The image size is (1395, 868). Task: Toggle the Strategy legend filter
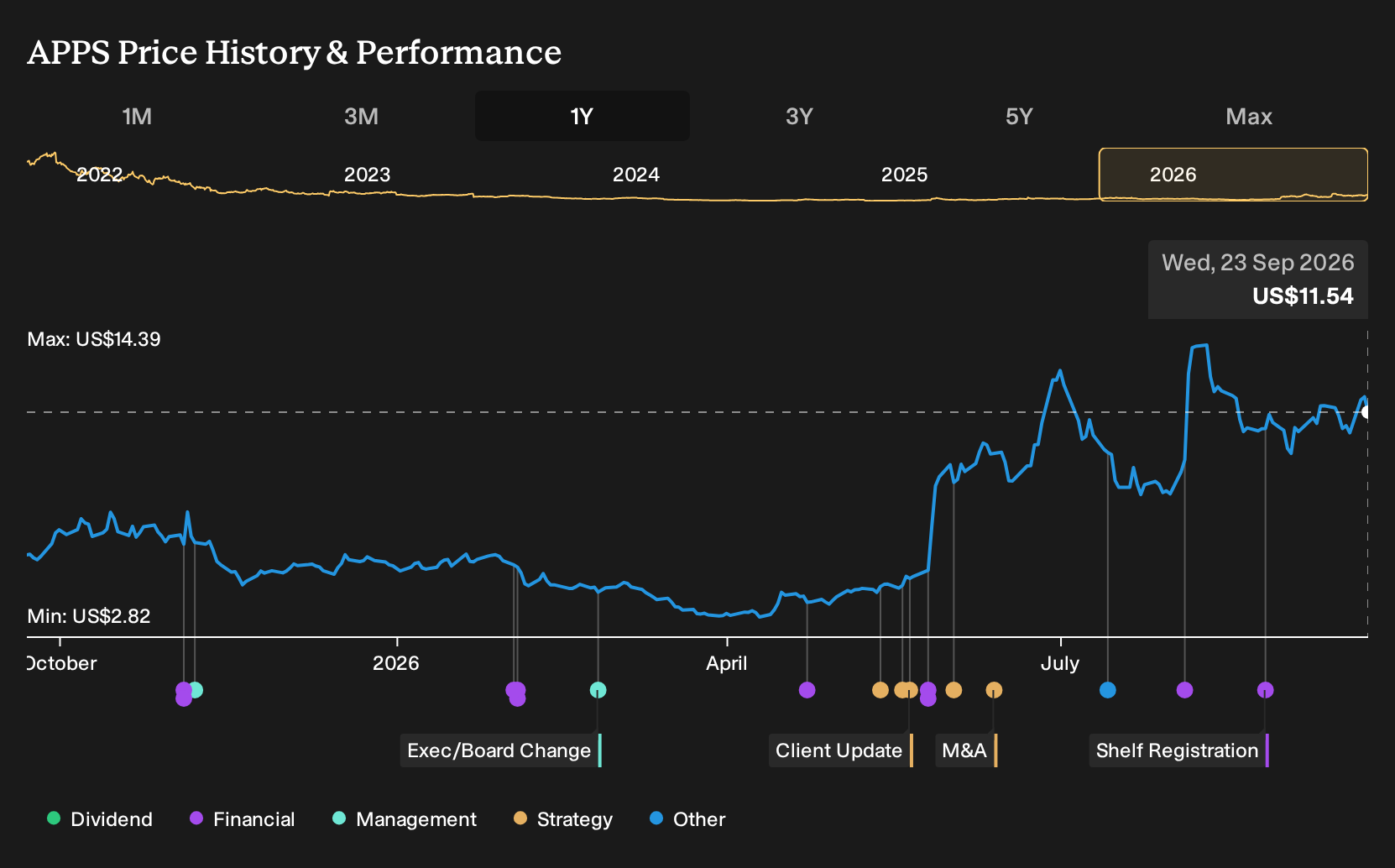(x=563, y=819)
